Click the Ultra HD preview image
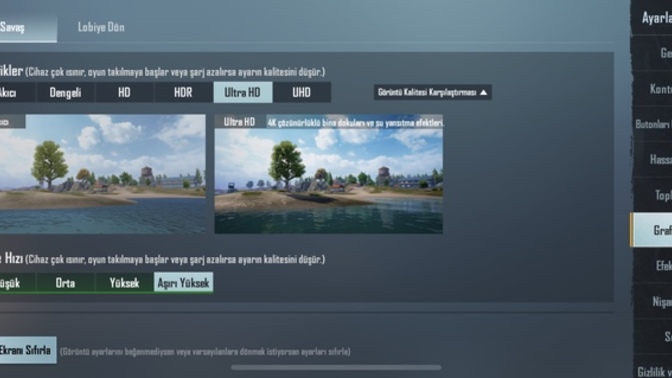This screenshot has width=672, height=378. 329,174
